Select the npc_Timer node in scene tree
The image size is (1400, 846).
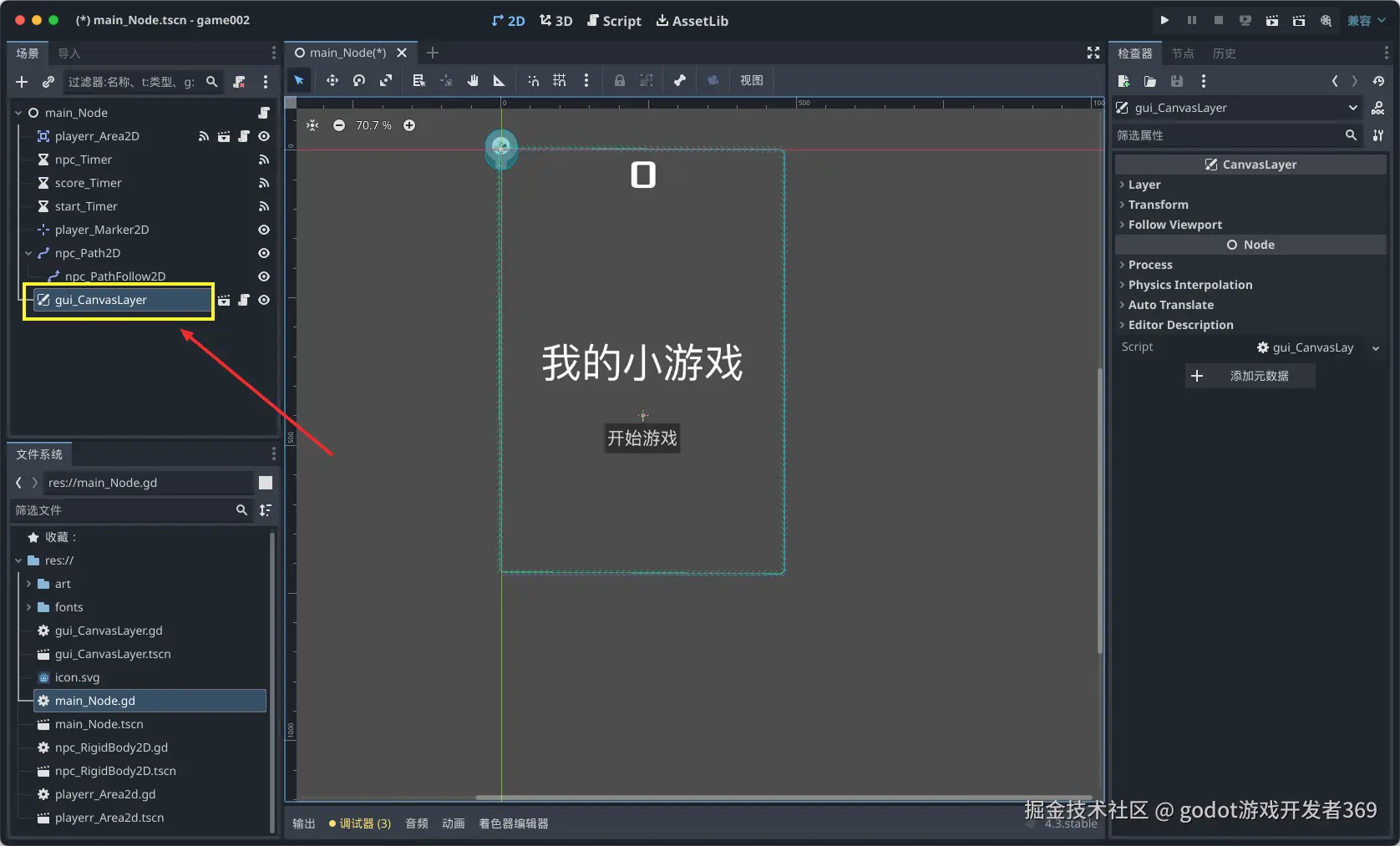84,160
